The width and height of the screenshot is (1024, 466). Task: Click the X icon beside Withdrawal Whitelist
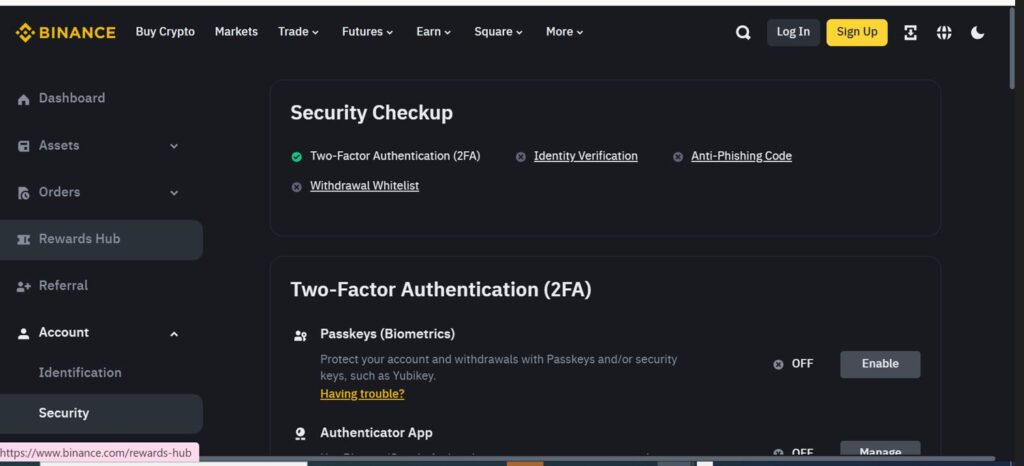tap(296, 187)
